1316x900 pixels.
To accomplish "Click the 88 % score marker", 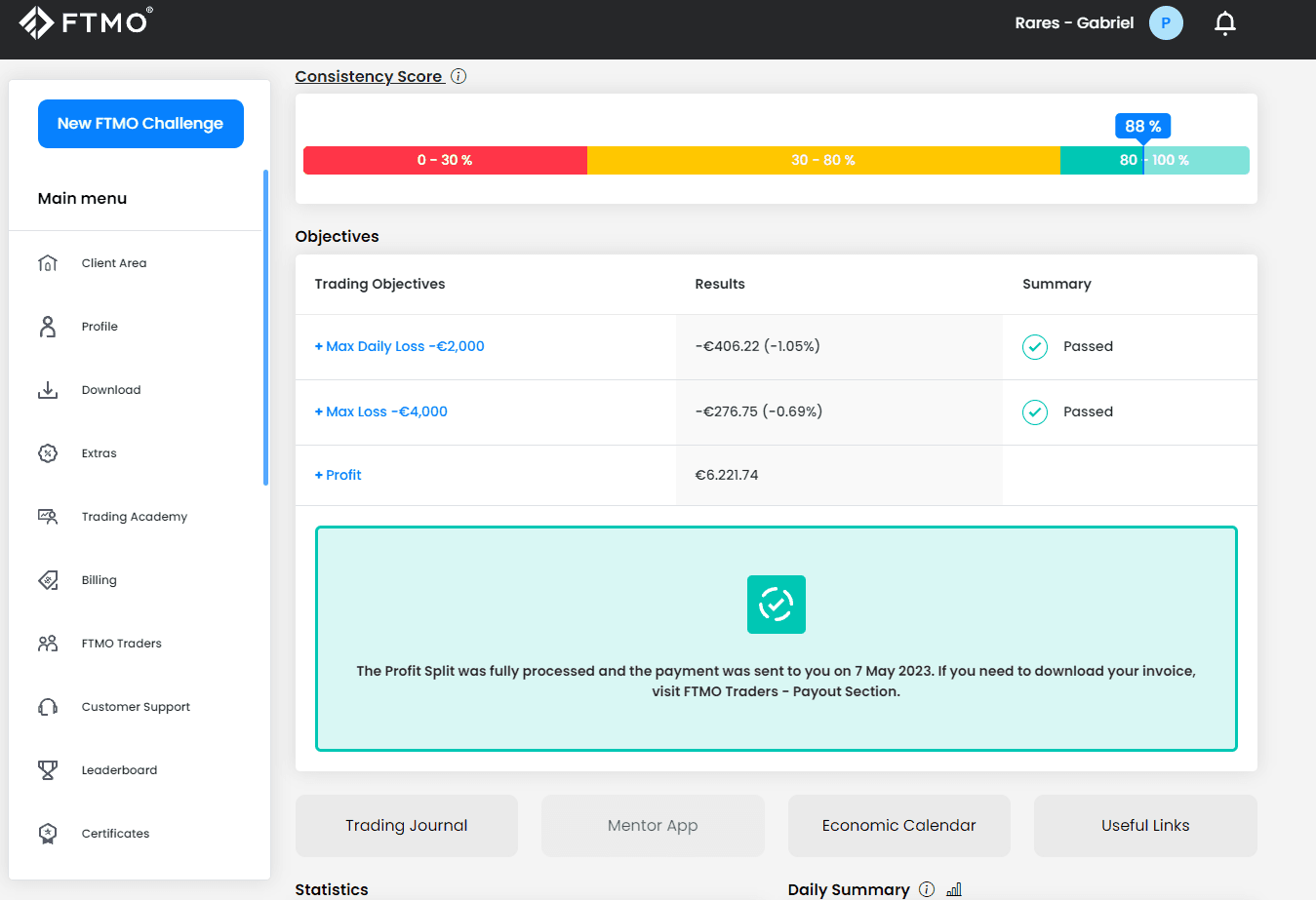I will pos(1143,127).
